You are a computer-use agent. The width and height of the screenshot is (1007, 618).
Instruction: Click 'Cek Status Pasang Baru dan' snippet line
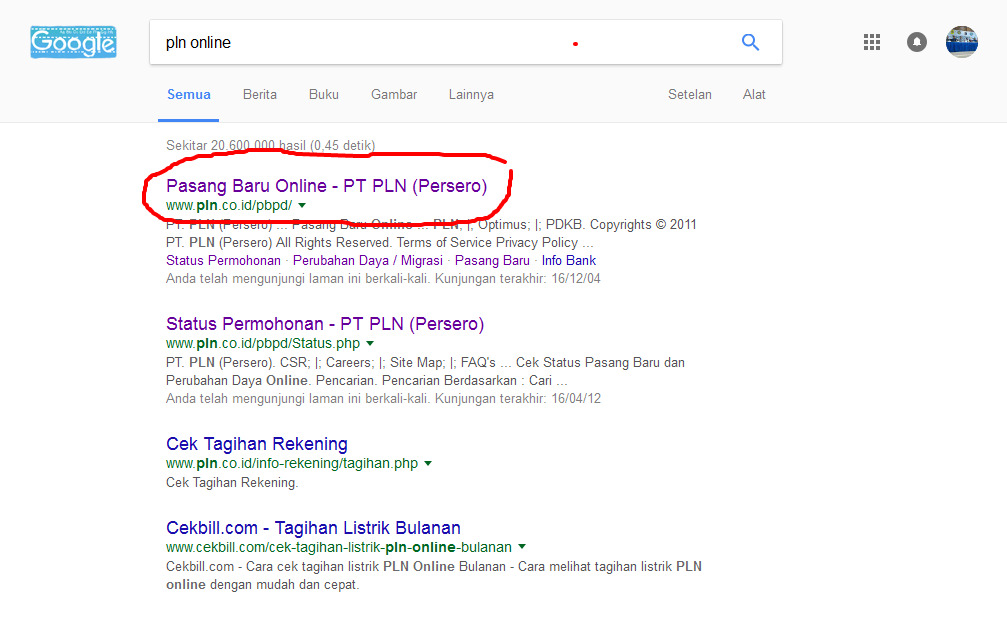tap(600, 362)
